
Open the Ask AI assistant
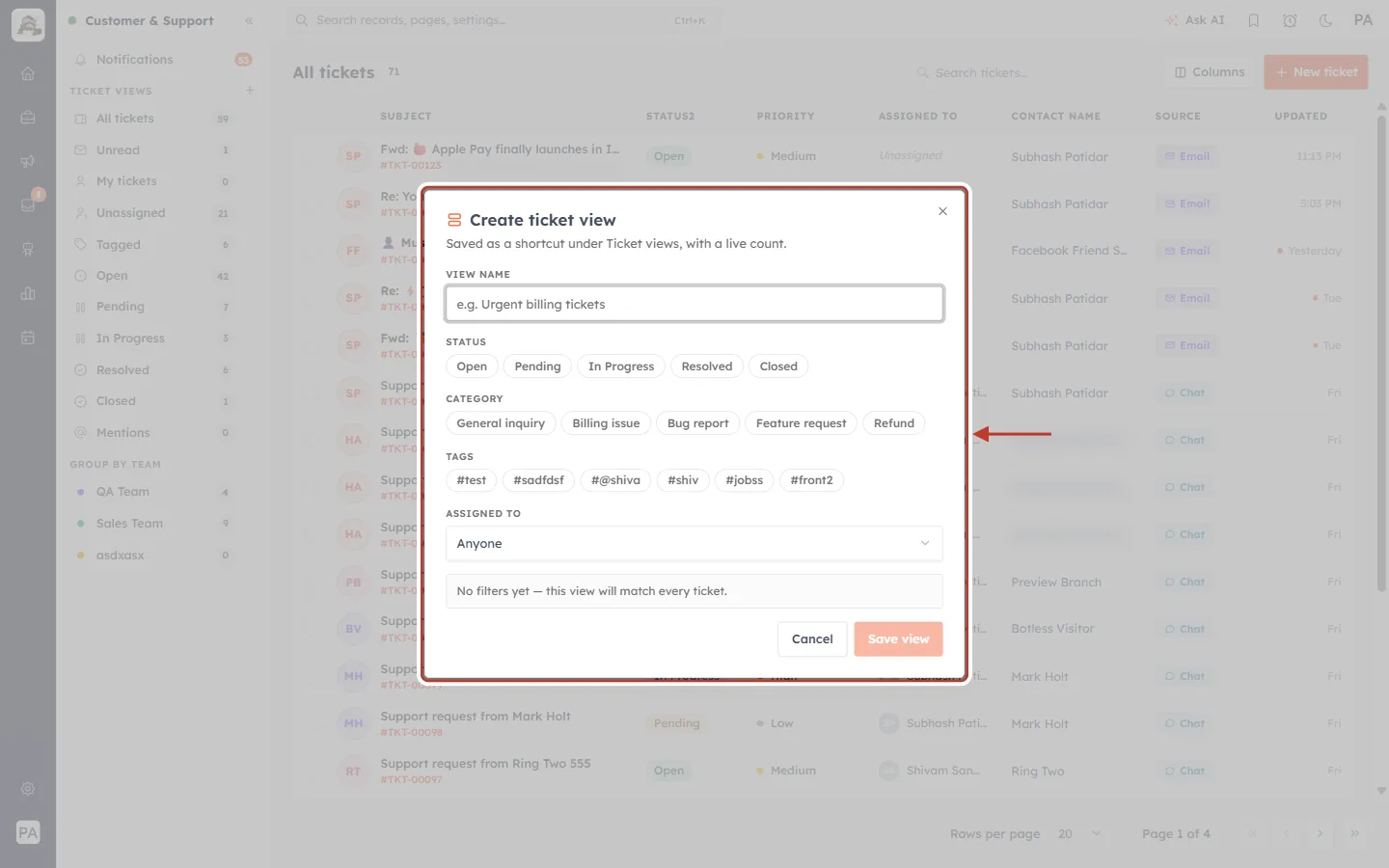click(1195, 20)
